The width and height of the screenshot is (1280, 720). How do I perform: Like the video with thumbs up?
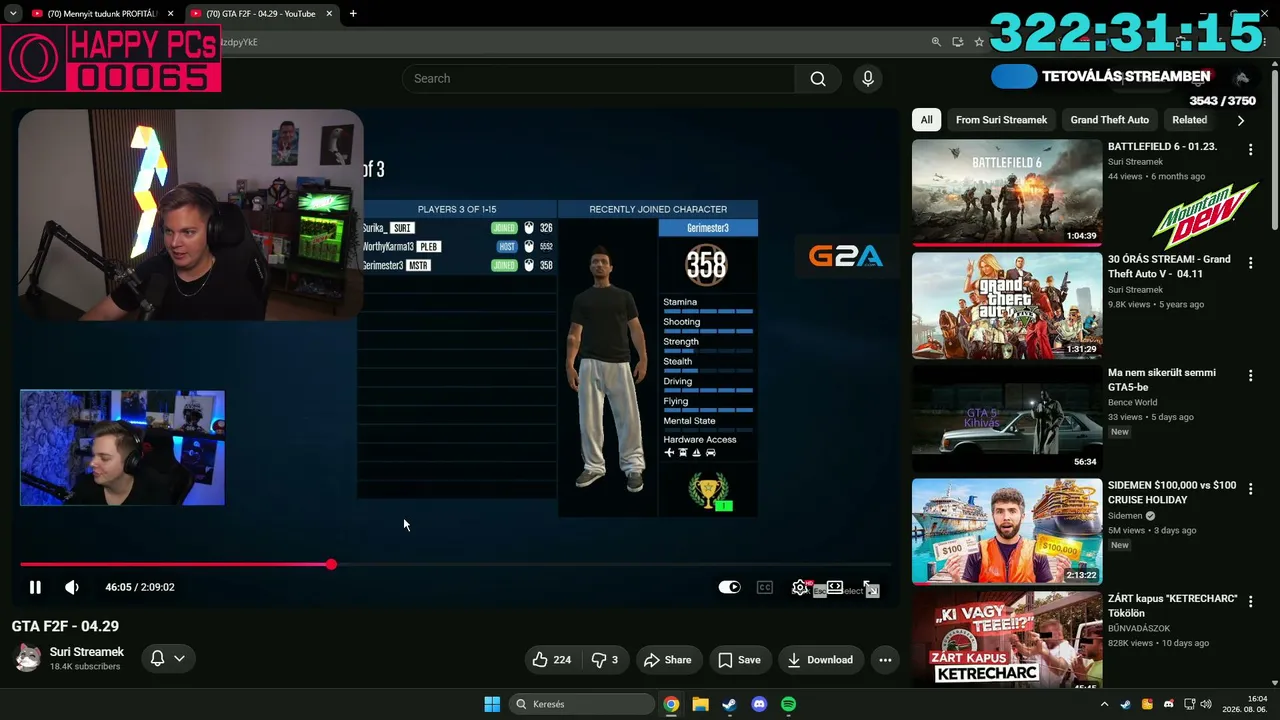click(x=552, y=660)
